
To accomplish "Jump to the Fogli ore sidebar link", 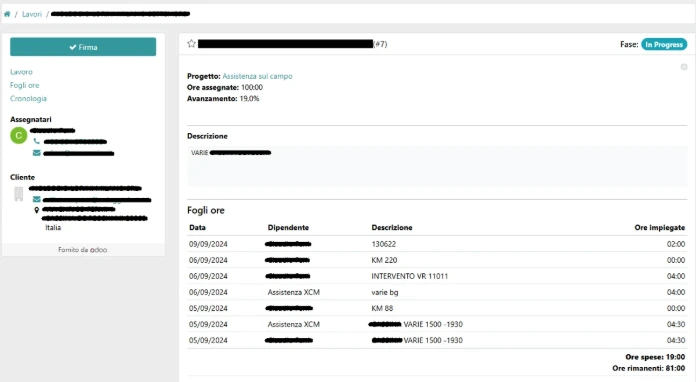I will pyautogui.click(x=24, y=85).
